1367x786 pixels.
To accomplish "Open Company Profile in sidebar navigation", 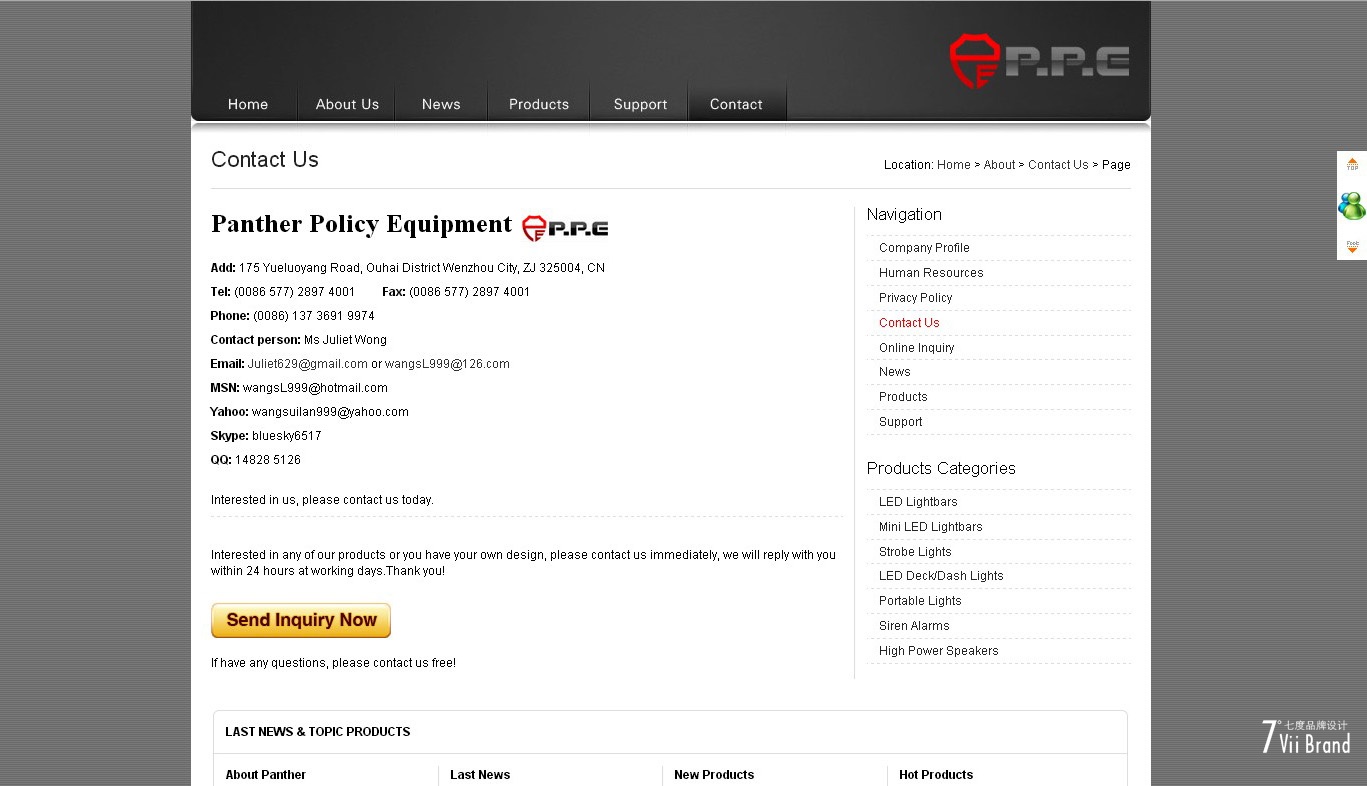I will [x=924, y=248].
